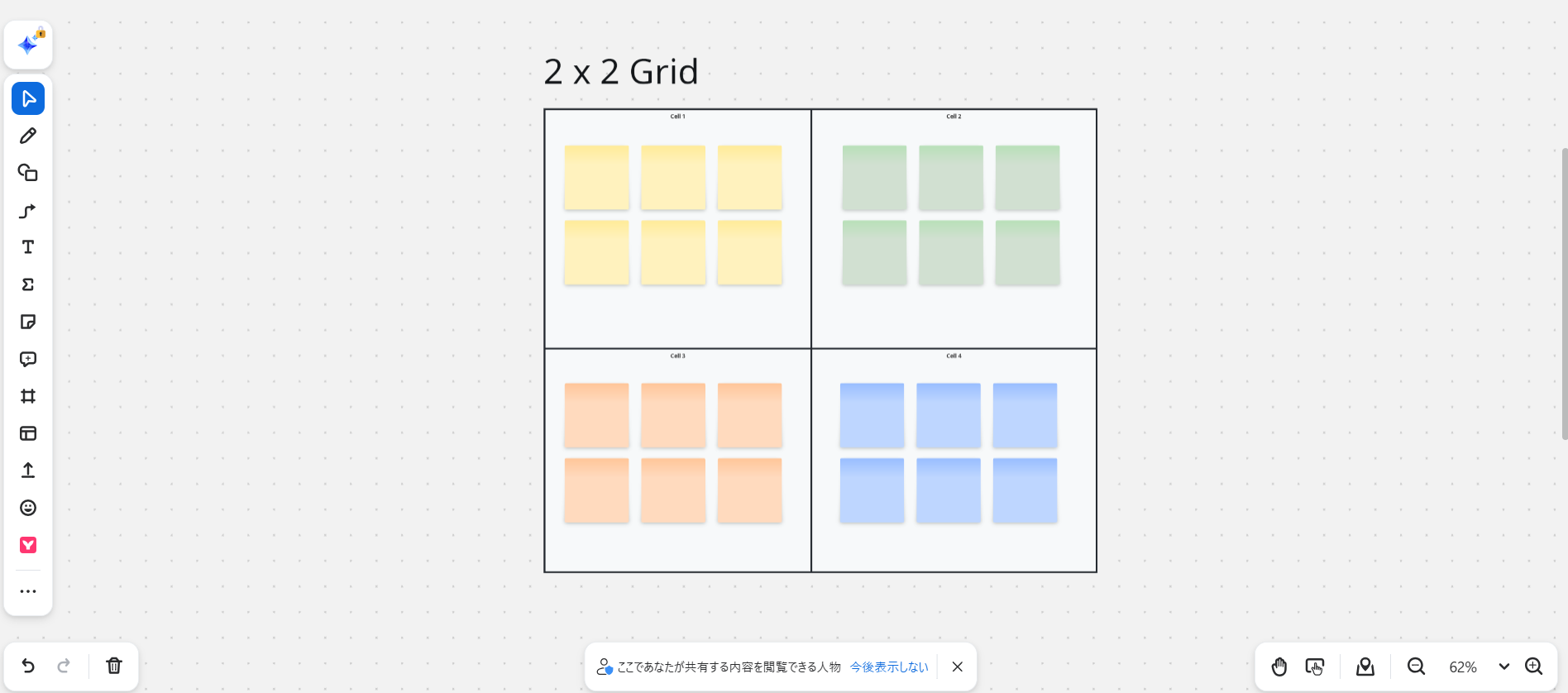Image resolution: width=1568 pixels, height=693 pixels.
Task: Select the cursor selection tool
Action: tap(28, 98)
